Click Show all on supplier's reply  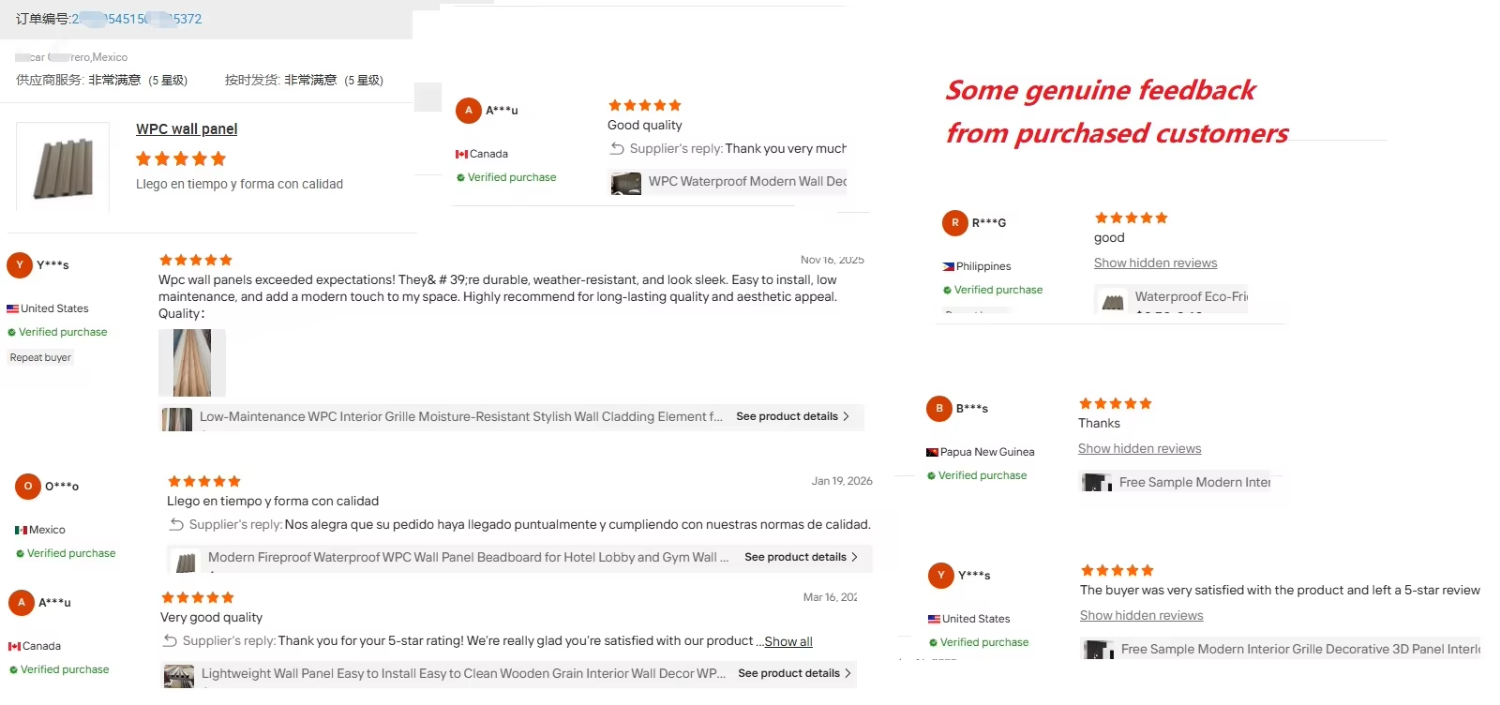(789, 642)
